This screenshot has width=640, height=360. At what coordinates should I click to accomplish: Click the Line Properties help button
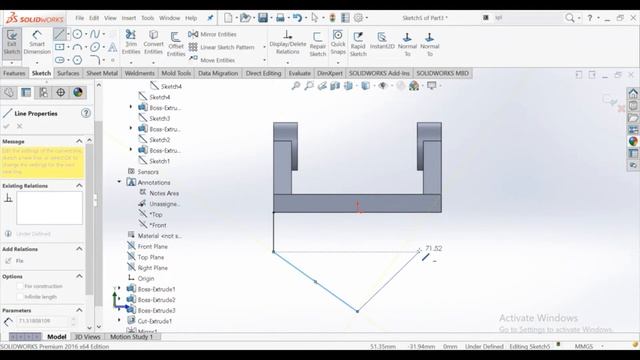click(x=86, y=113)
